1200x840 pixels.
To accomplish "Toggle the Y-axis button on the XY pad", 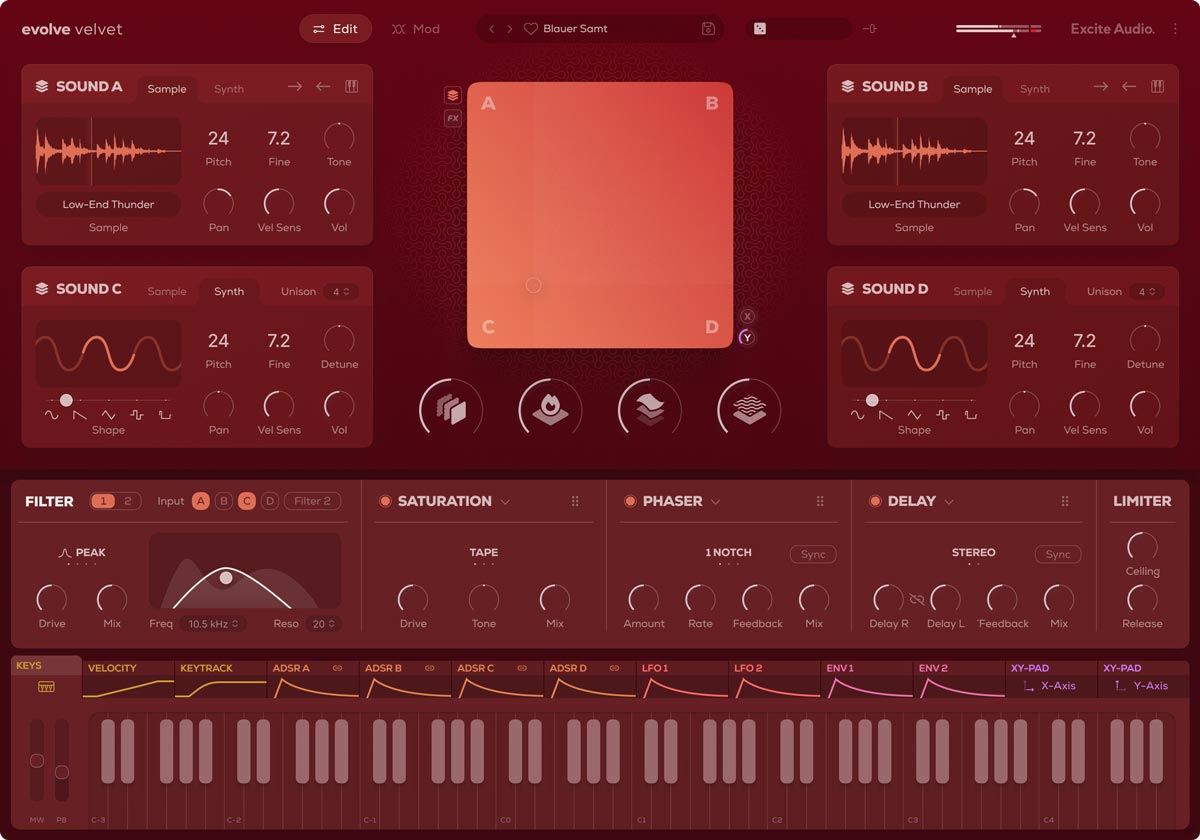I will (x=746, y=336).
